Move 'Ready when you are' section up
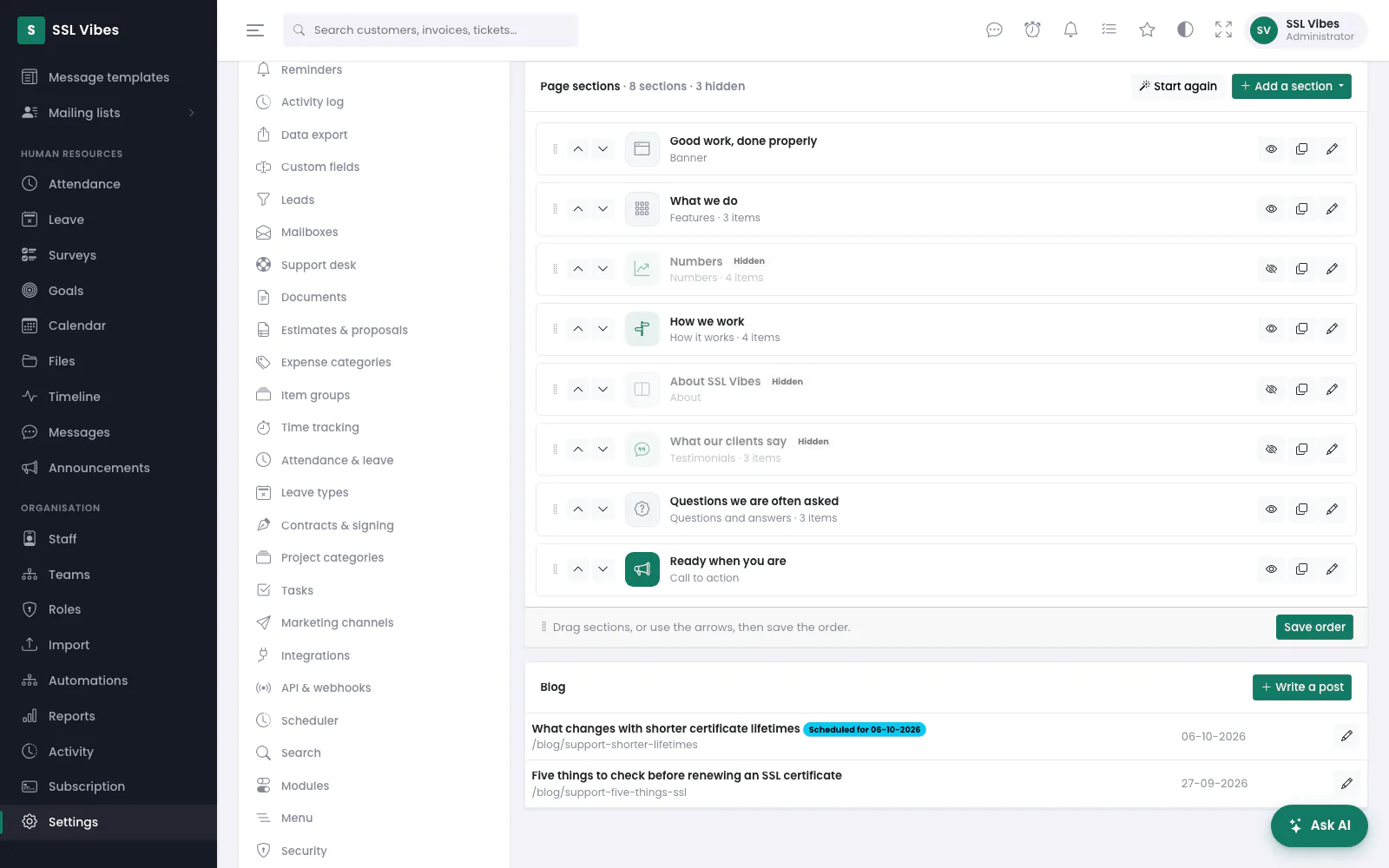This screenshot has width=1389, height=868. [x=578, y=569]
